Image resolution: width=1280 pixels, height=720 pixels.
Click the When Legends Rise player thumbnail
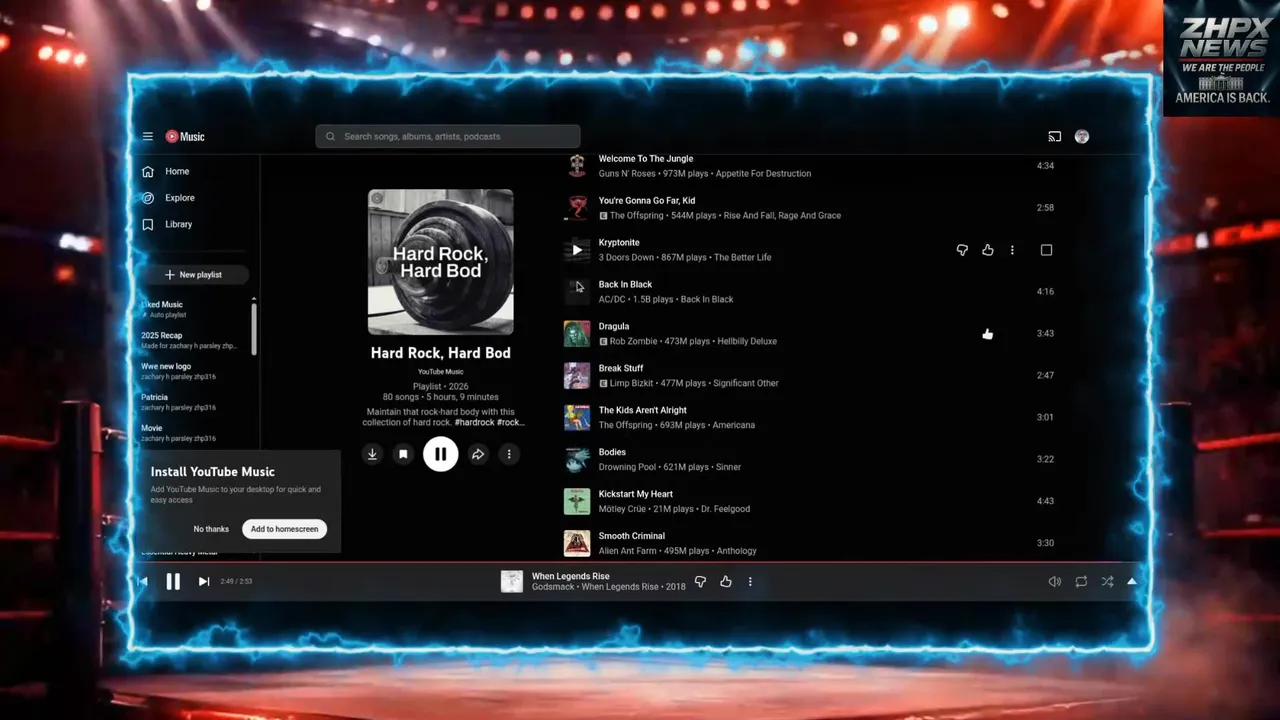pyautogui.click(x=512, y=581)
